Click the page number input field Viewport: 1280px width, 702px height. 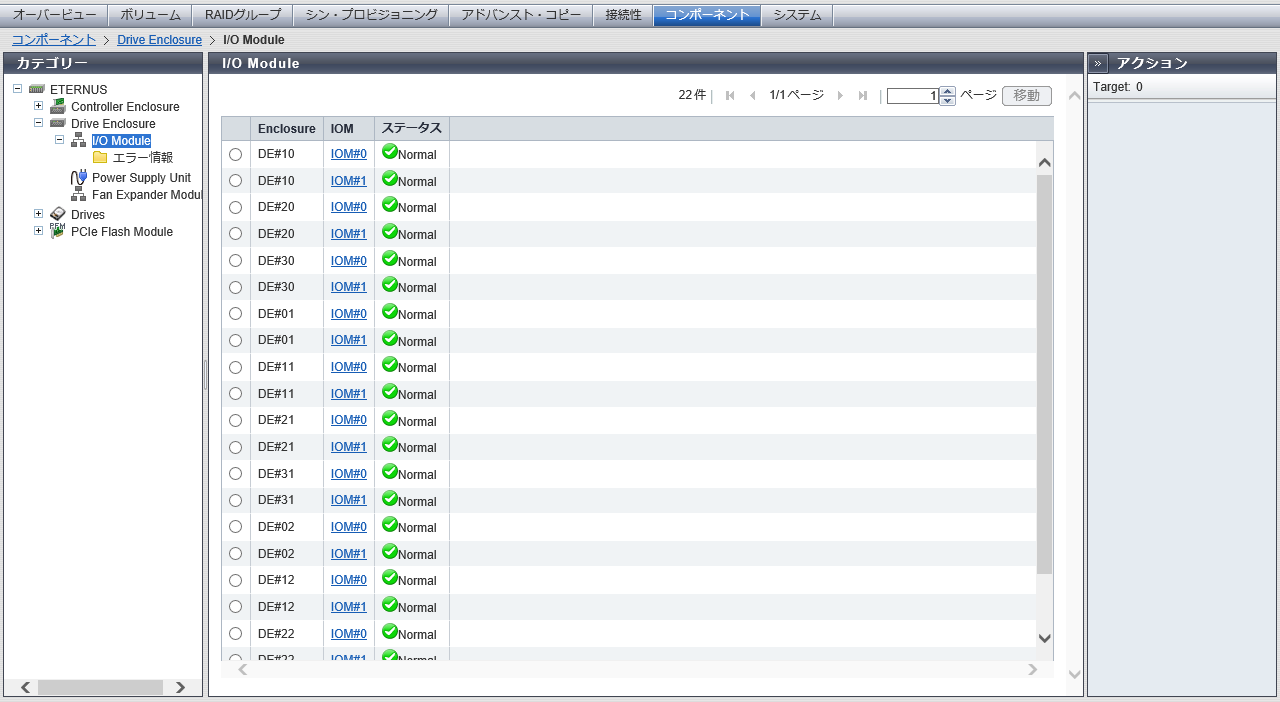912,96
